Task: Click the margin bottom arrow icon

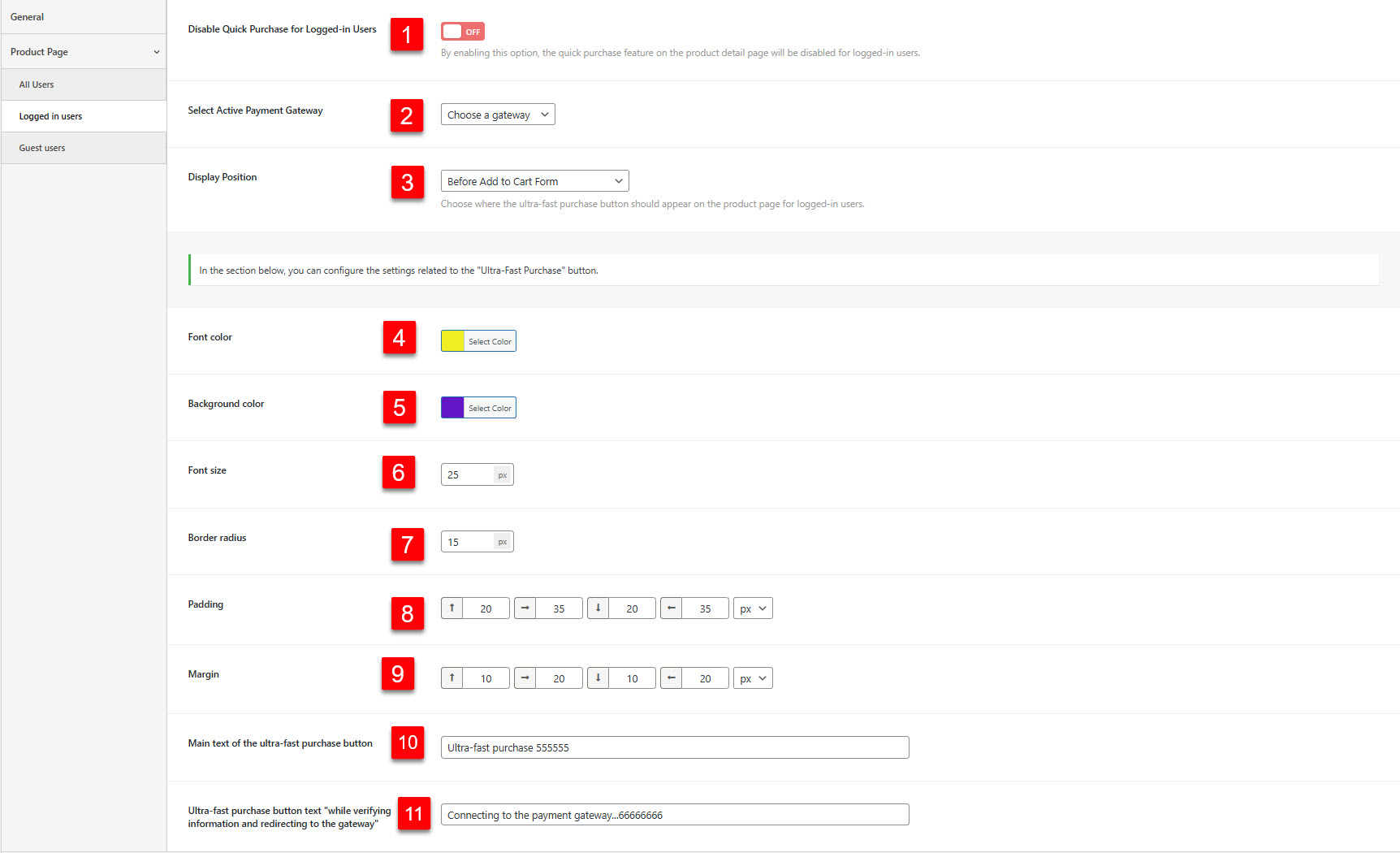Action: (598, 678)
